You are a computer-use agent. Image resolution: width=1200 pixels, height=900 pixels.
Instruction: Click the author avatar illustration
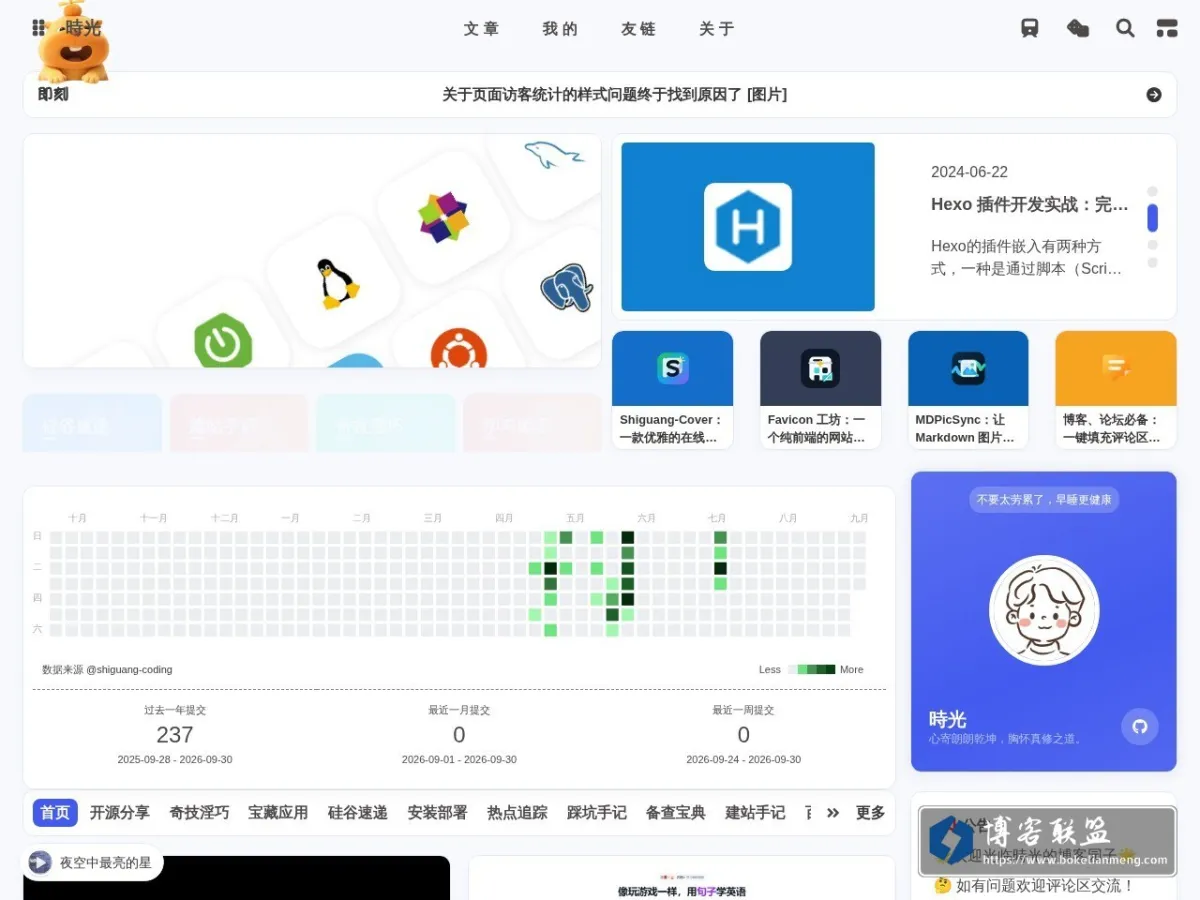1044,610
